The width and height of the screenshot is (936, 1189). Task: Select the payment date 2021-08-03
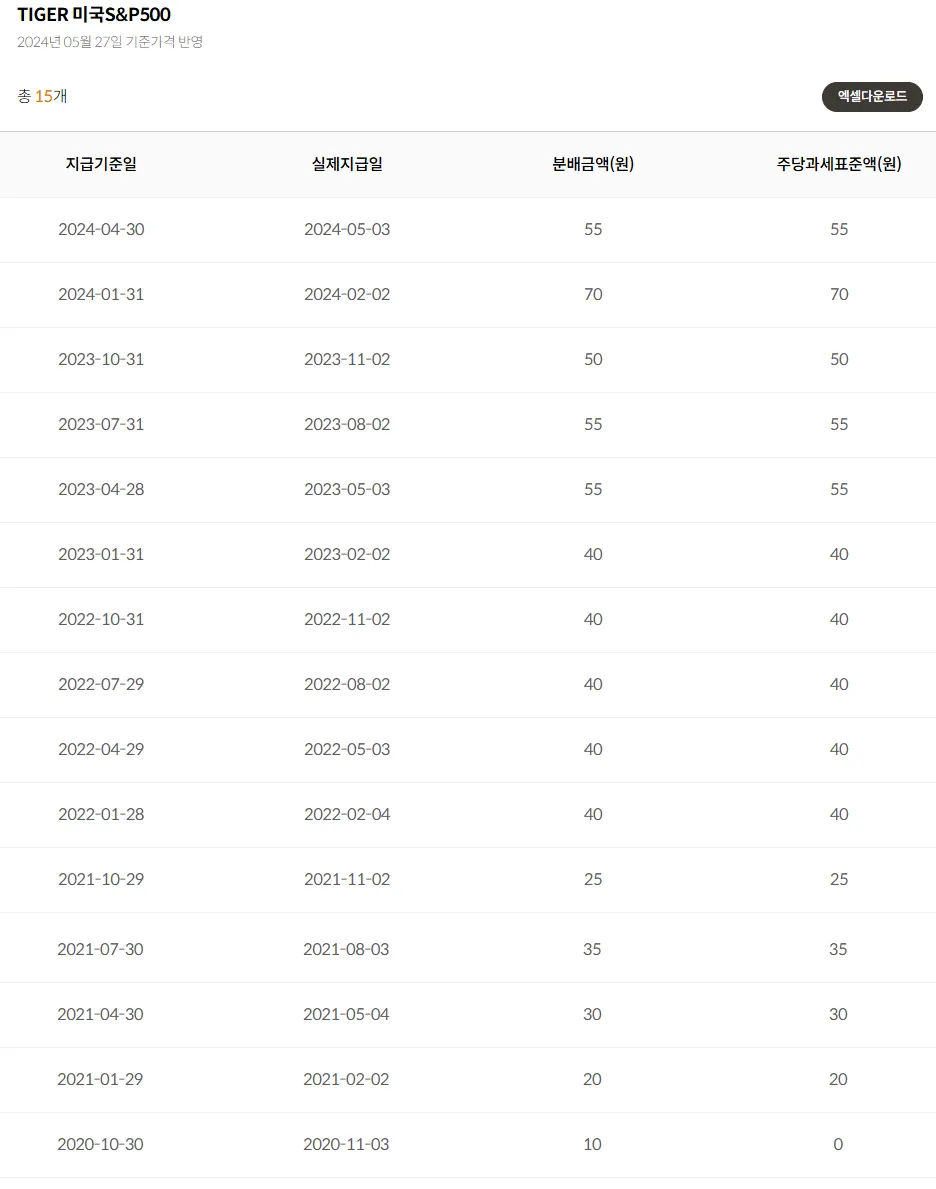click(346, 949)
